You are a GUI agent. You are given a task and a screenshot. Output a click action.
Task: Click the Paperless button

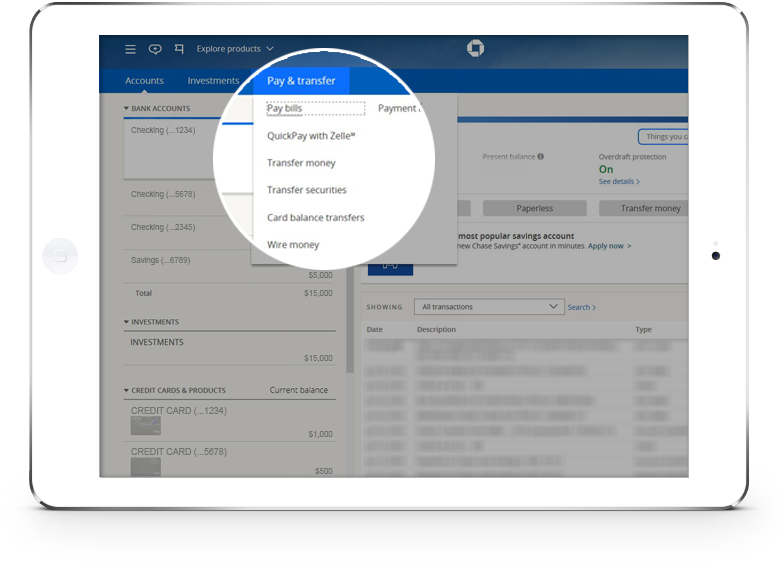tap(534, 208)
